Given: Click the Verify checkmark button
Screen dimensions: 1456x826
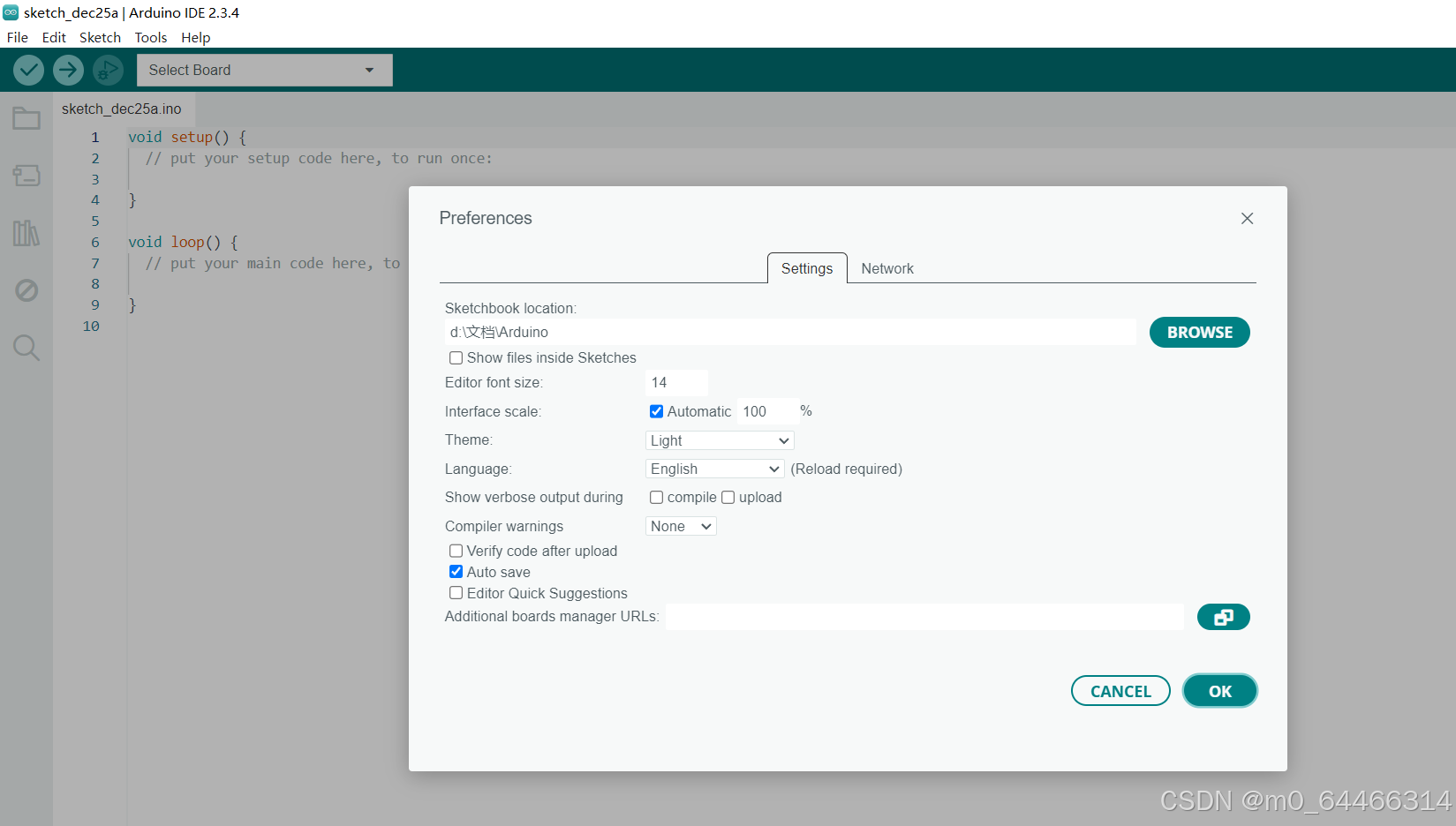Looking at the screenshot, I should coord(29,70).
